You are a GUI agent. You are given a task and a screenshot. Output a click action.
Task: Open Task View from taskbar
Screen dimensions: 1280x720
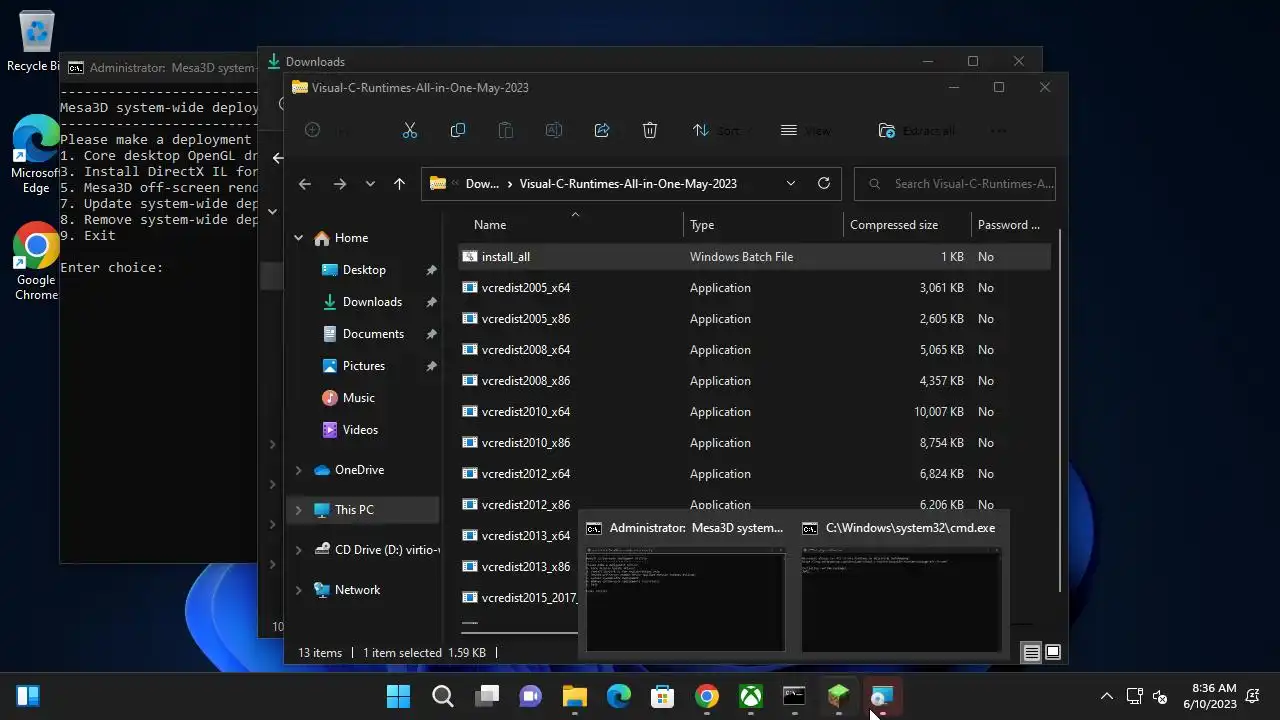[487, 696]
